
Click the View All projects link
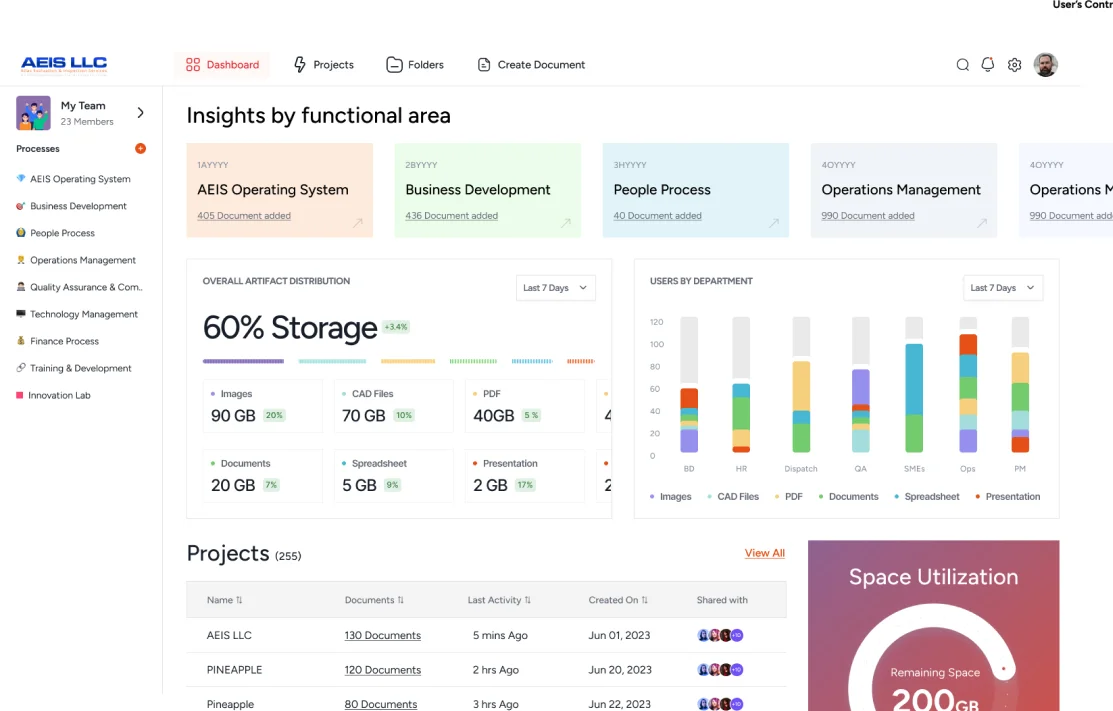[764, 553]
